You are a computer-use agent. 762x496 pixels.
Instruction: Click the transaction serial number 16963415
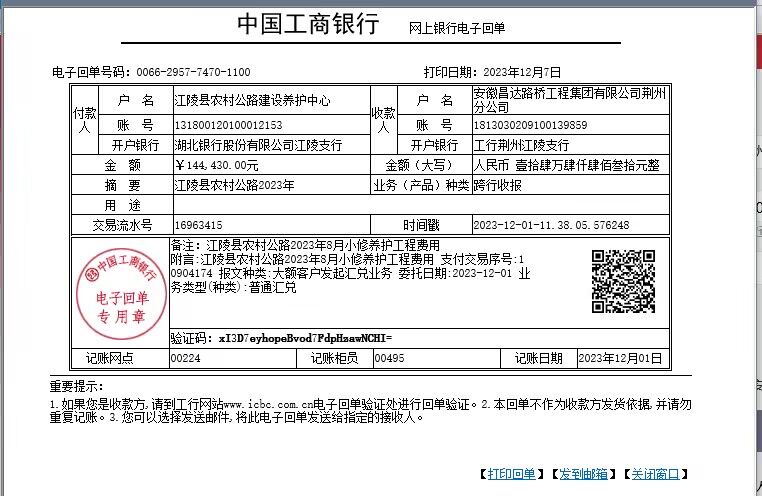[x=198, y=225]
